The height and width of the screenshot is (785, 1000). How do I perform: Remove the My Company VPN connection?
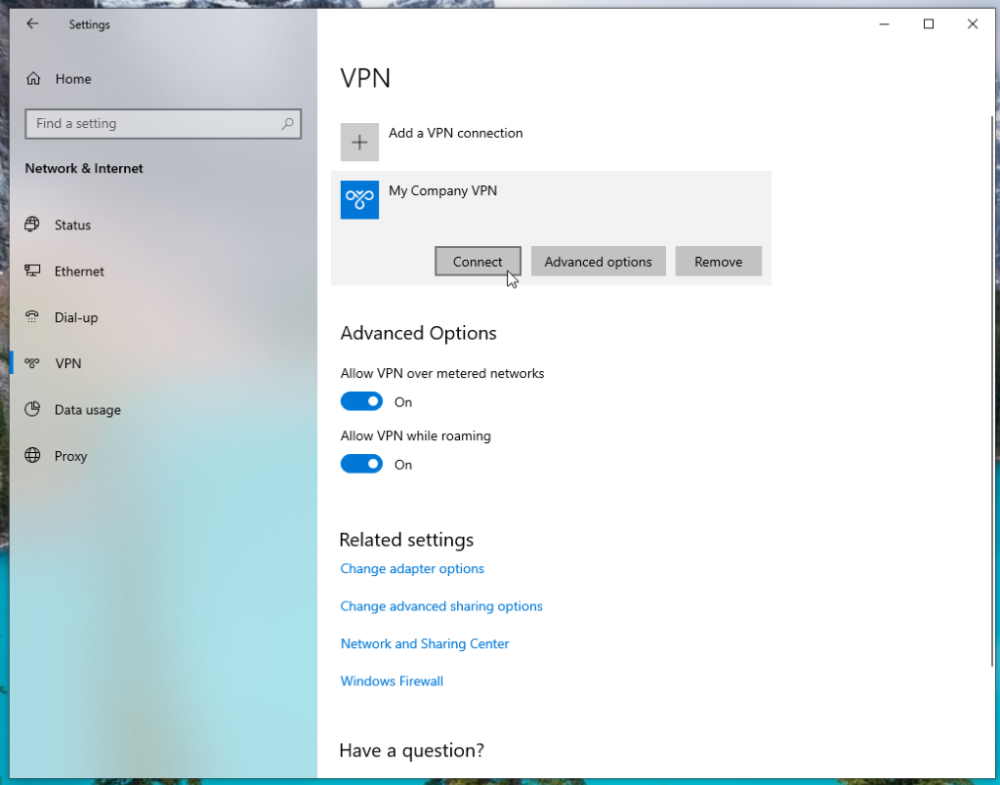(718, 261)
